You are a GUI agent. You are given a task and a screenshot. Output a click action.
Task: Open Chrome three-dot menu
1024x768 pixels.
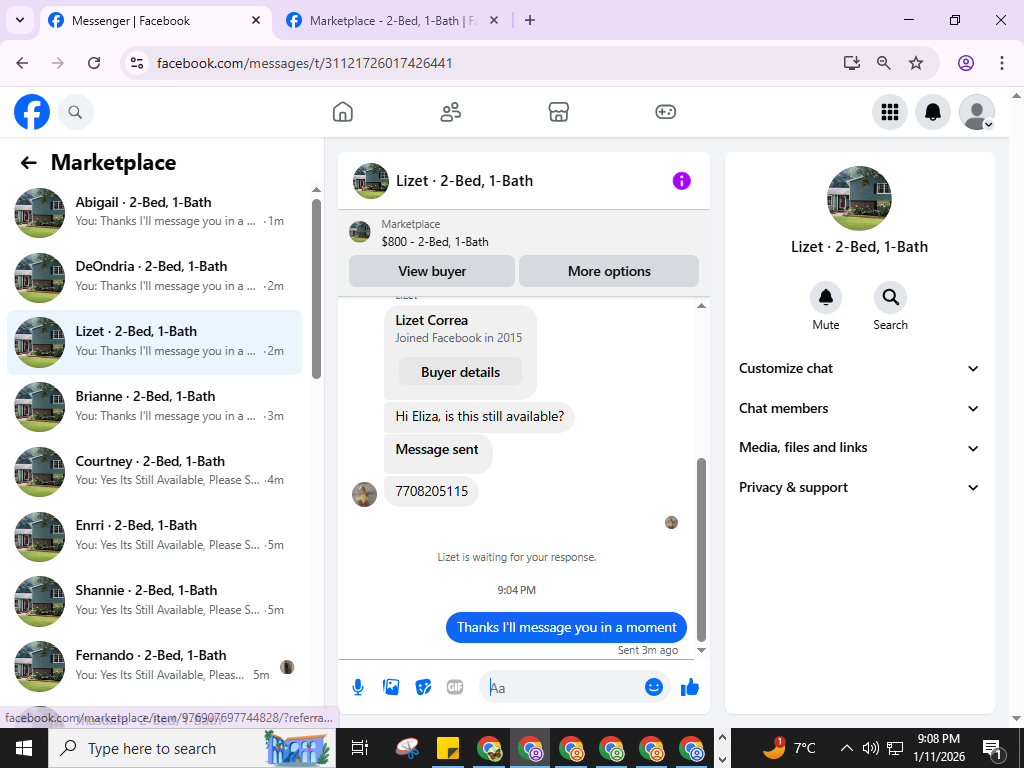(x=1001, y=63)
